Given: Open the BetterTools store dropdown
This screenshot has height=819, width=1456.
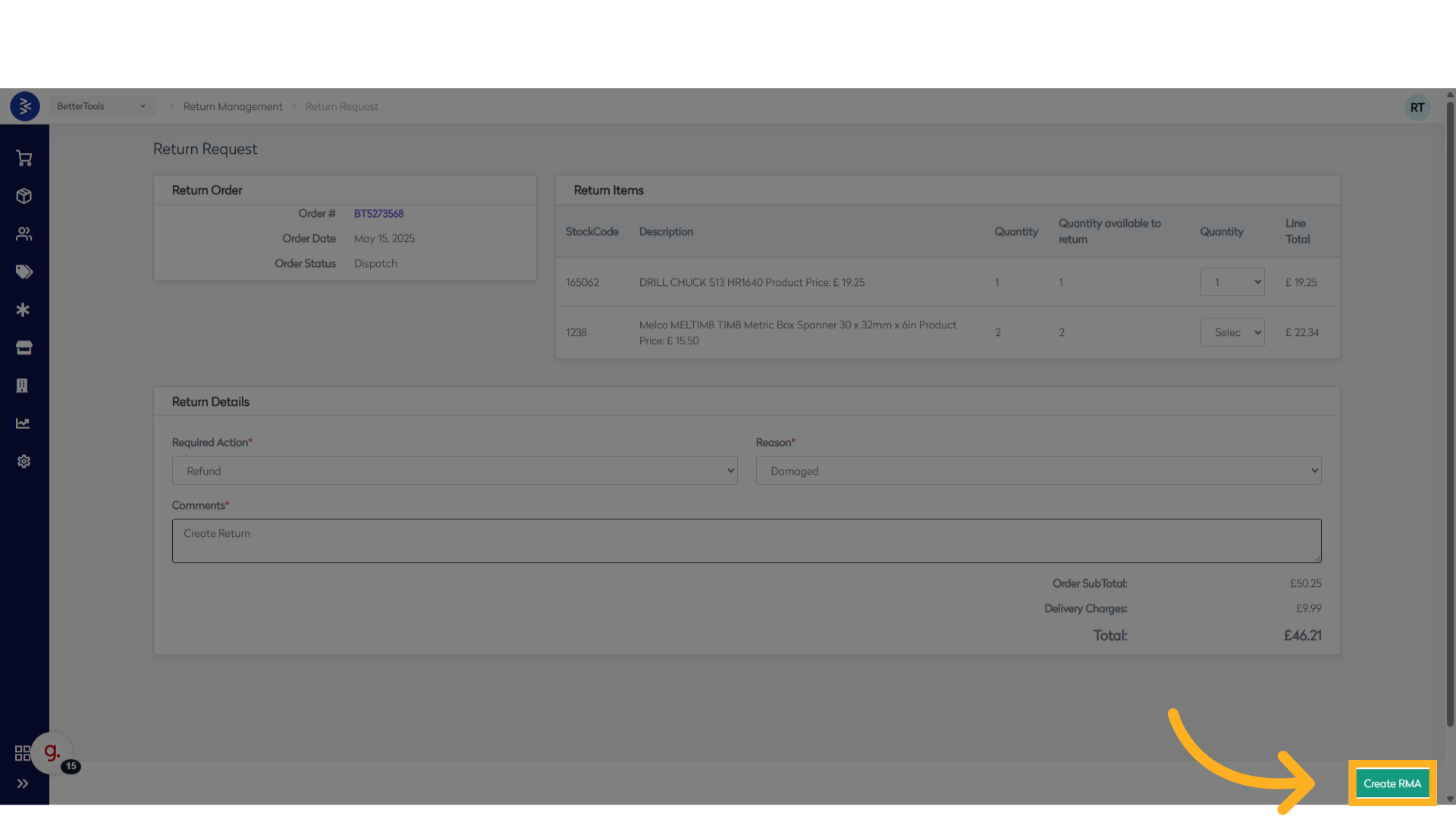Looking at the screenshot, I should click(102, 106).
